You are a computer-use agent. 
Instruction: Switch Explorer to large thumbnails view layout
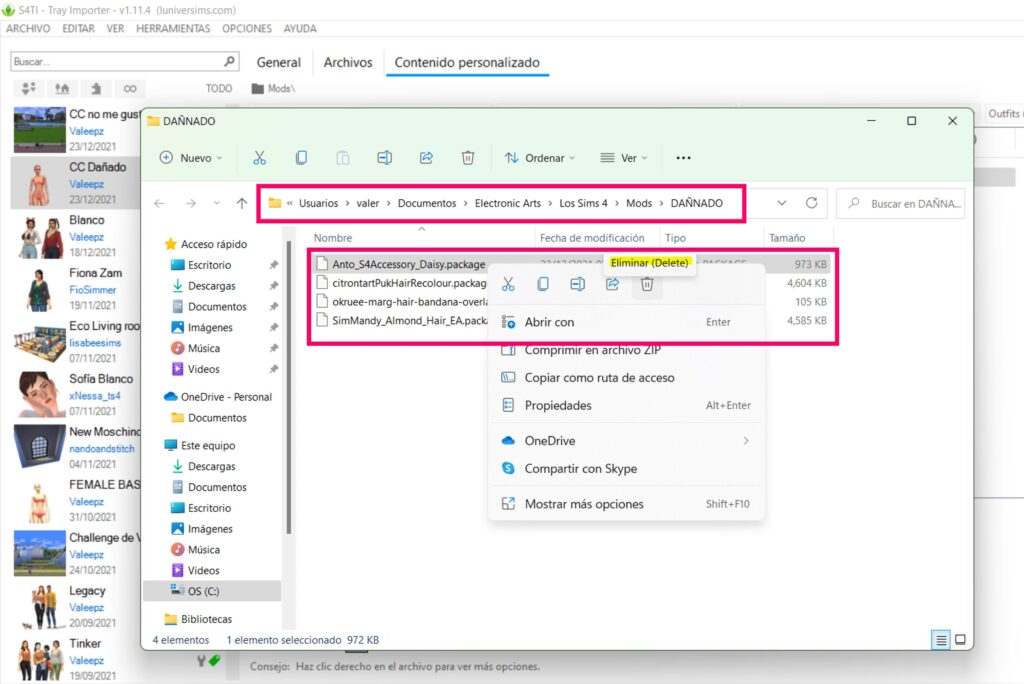pos(960,640)
